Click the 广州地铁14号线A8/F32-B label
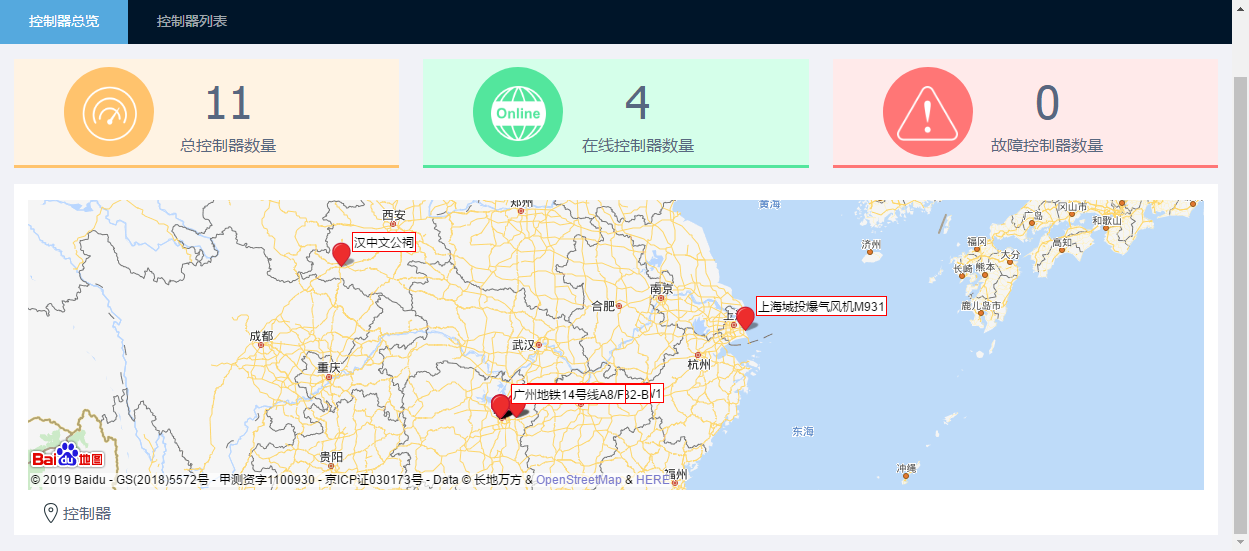Screen dimensions: 1249x551 click(x=580, y=394)
